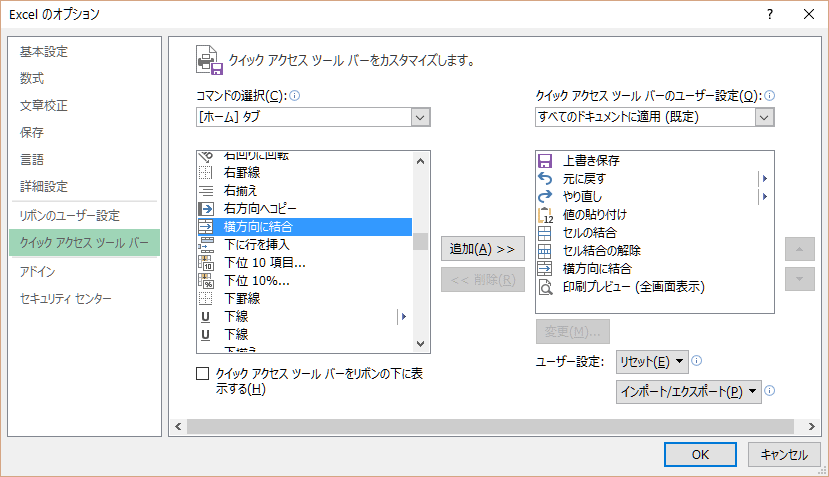This screenshot has height=477, width=829.
Task: Open the 詳細設定 category
Action: [44, 186]
